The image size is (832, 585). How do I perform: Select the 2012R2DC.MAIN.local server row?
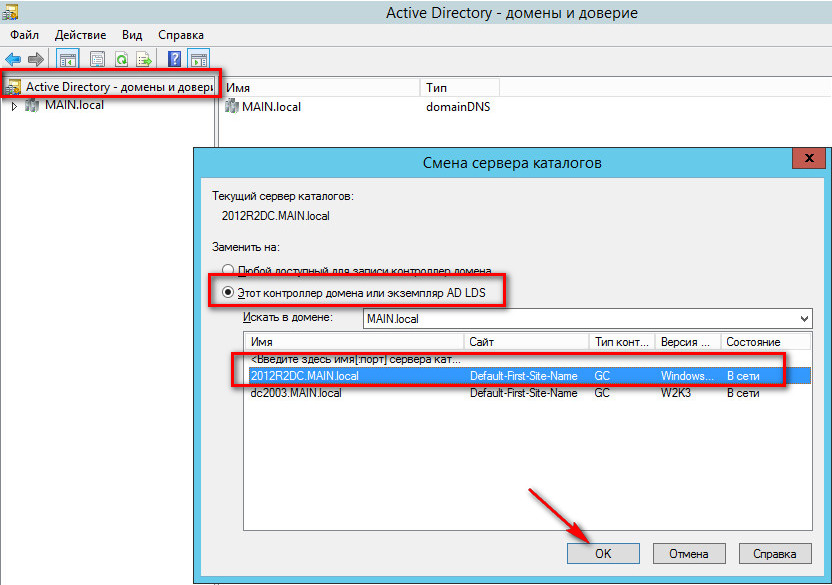(528, 376)
